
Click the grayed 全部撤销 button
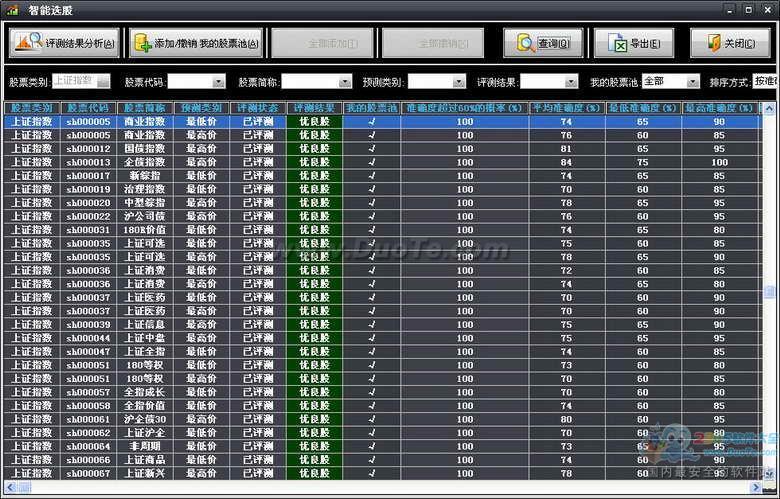click(433, 43)
